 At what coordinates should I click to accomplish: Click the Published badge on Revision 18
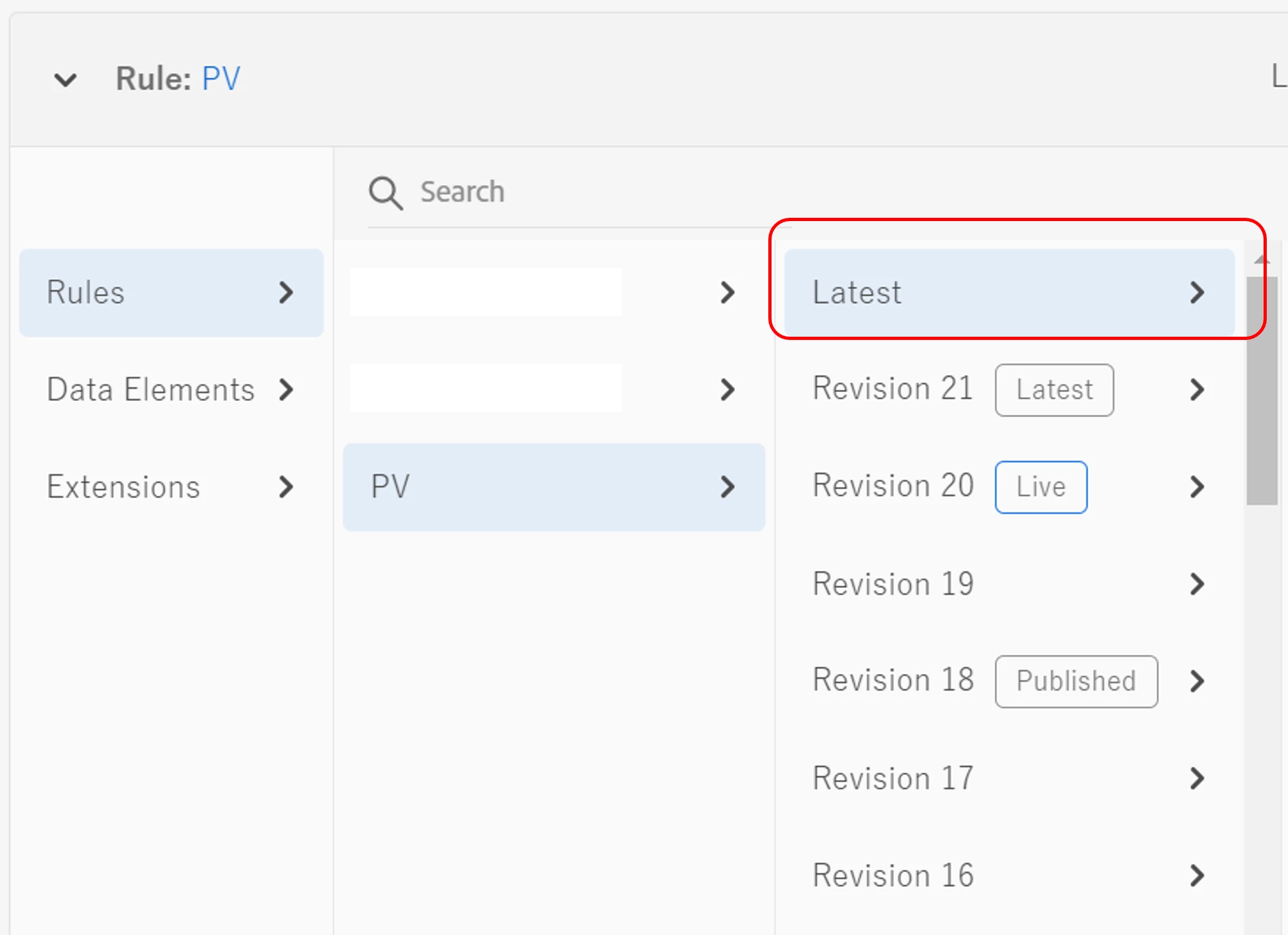coord(1076,681)
